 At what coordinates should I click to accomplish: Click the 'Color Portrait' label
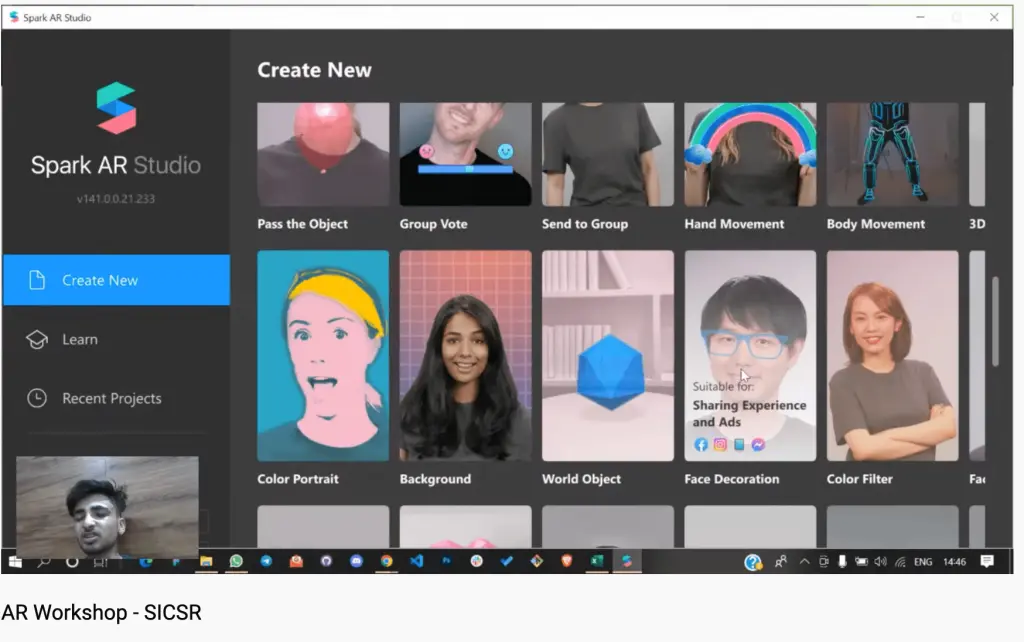point(298,479)
